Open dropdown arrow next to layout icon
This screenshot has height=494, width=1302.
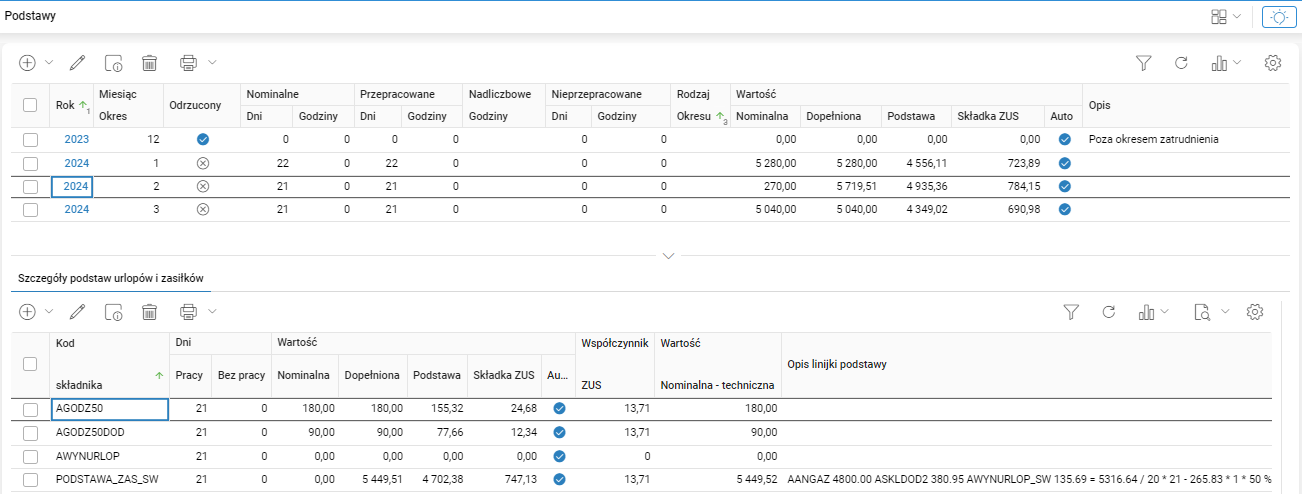point(1237,17)
